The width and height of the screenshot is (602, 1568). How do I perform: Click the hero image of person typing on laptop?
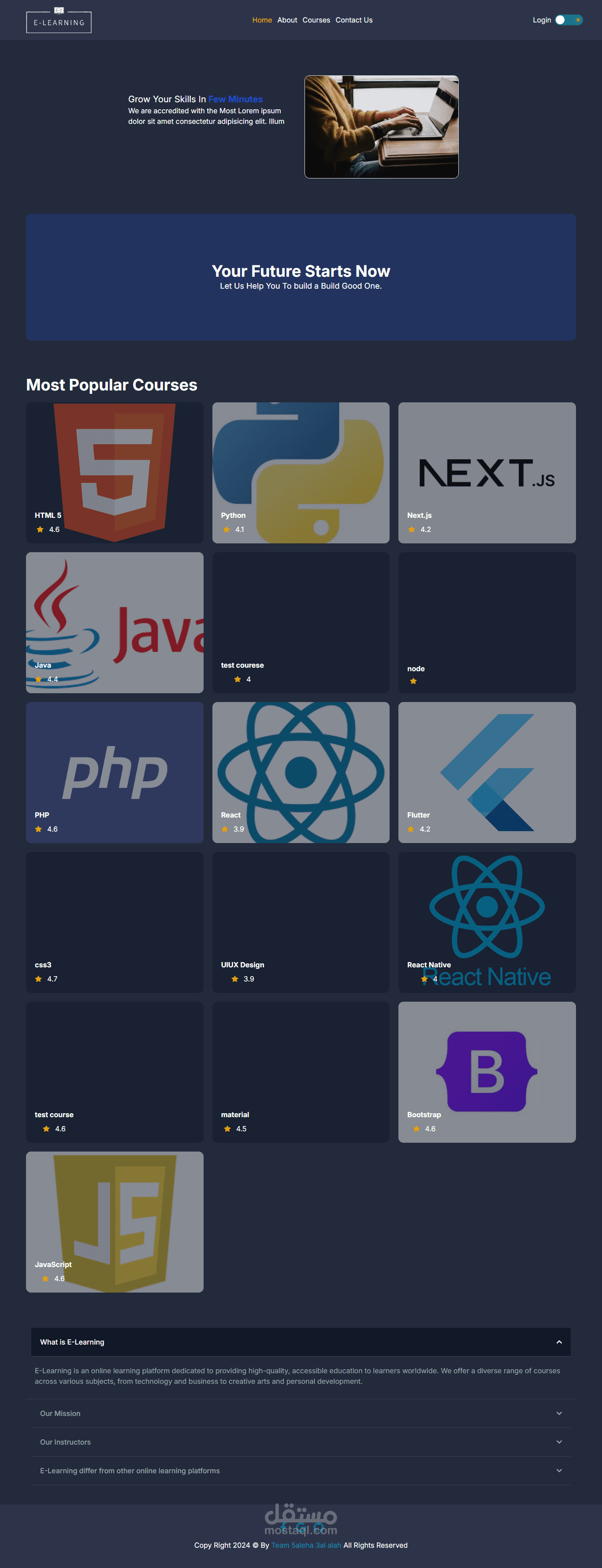click(382, 126)
